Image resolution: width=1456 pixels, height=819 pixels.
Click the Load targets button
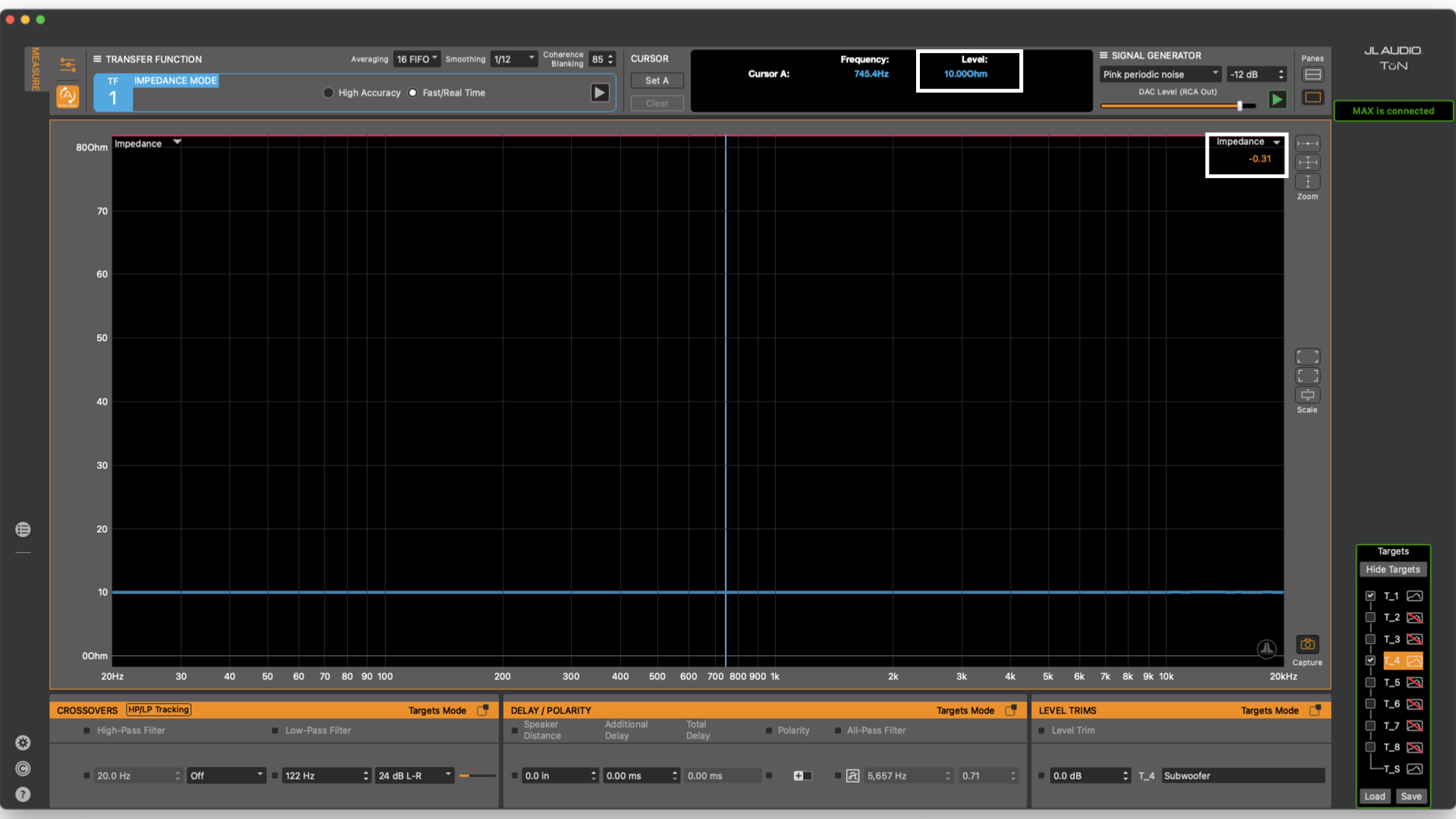coord(1375,796)
